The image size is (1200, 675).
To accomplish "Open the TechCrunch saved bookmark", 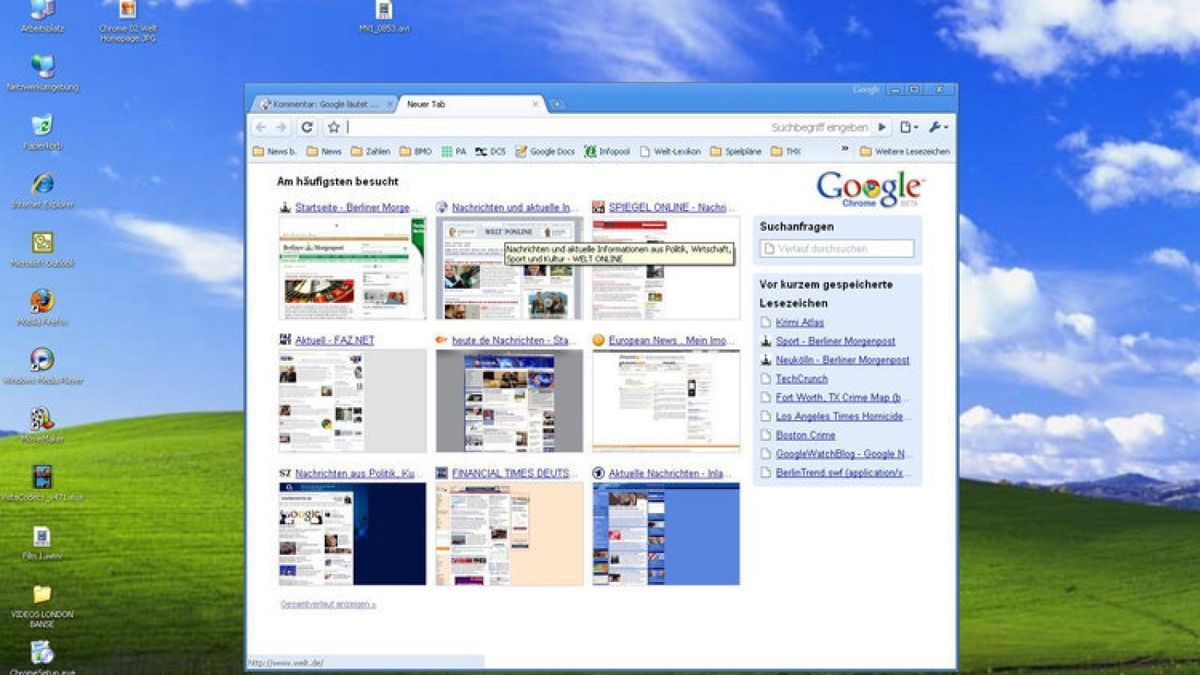I will coord(803,378).
